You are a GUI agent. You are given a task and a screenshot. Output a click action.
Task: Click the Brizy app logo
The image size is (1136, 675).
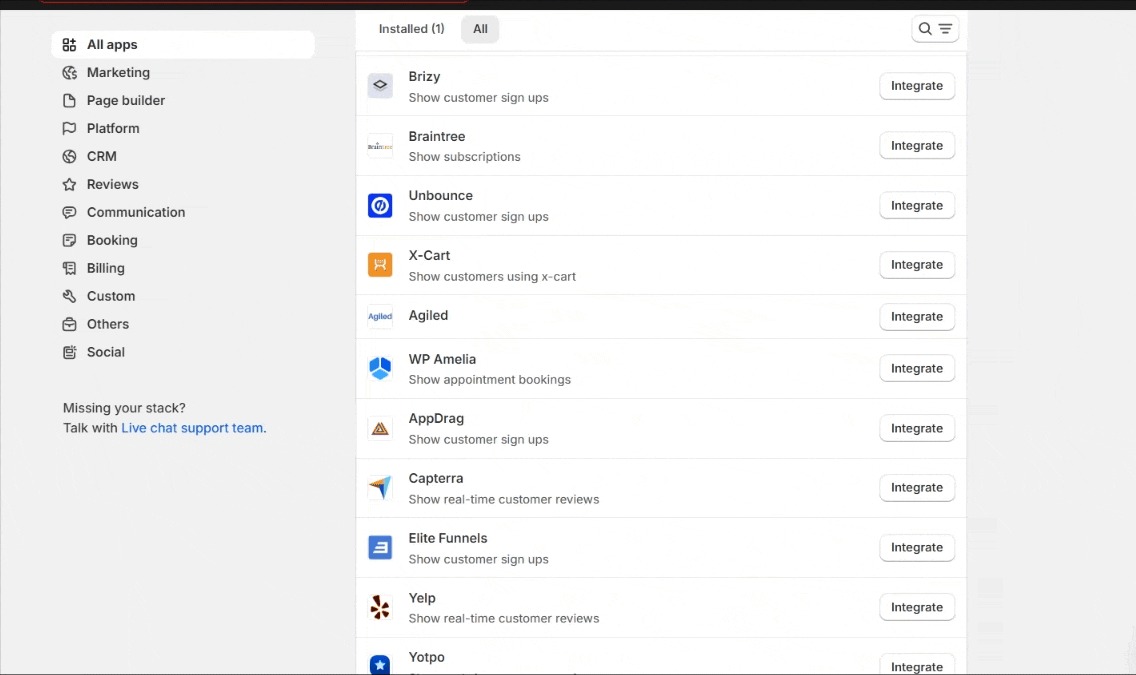point(380,85)
